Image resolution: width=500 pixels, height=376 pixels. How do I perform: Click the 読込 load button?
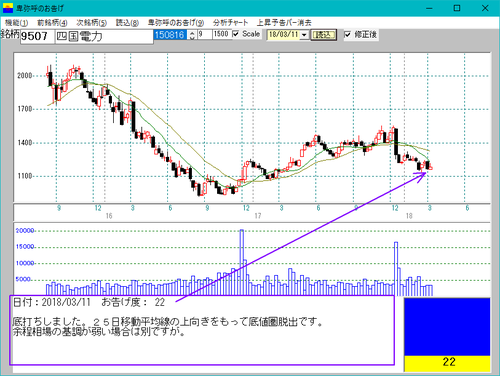tap(323, 35)
